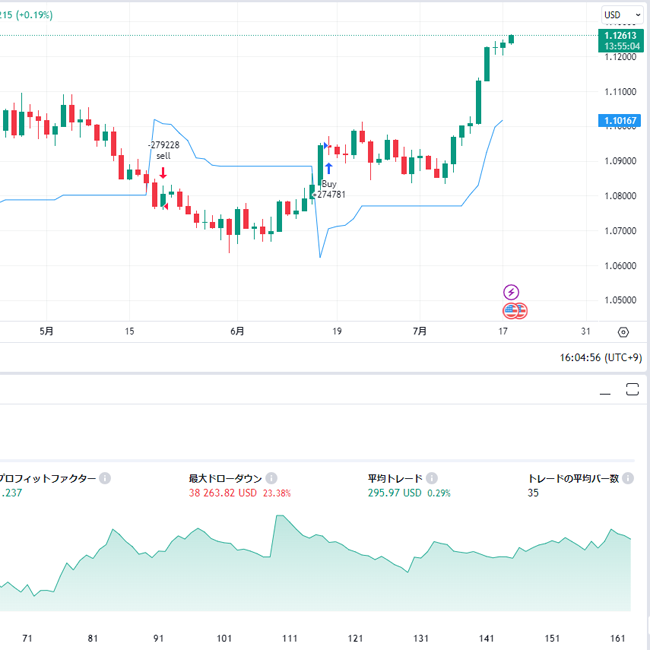Click the blue trailing stop indicator line
Viewport: 650px width, 650px height.
coord(265,166)
